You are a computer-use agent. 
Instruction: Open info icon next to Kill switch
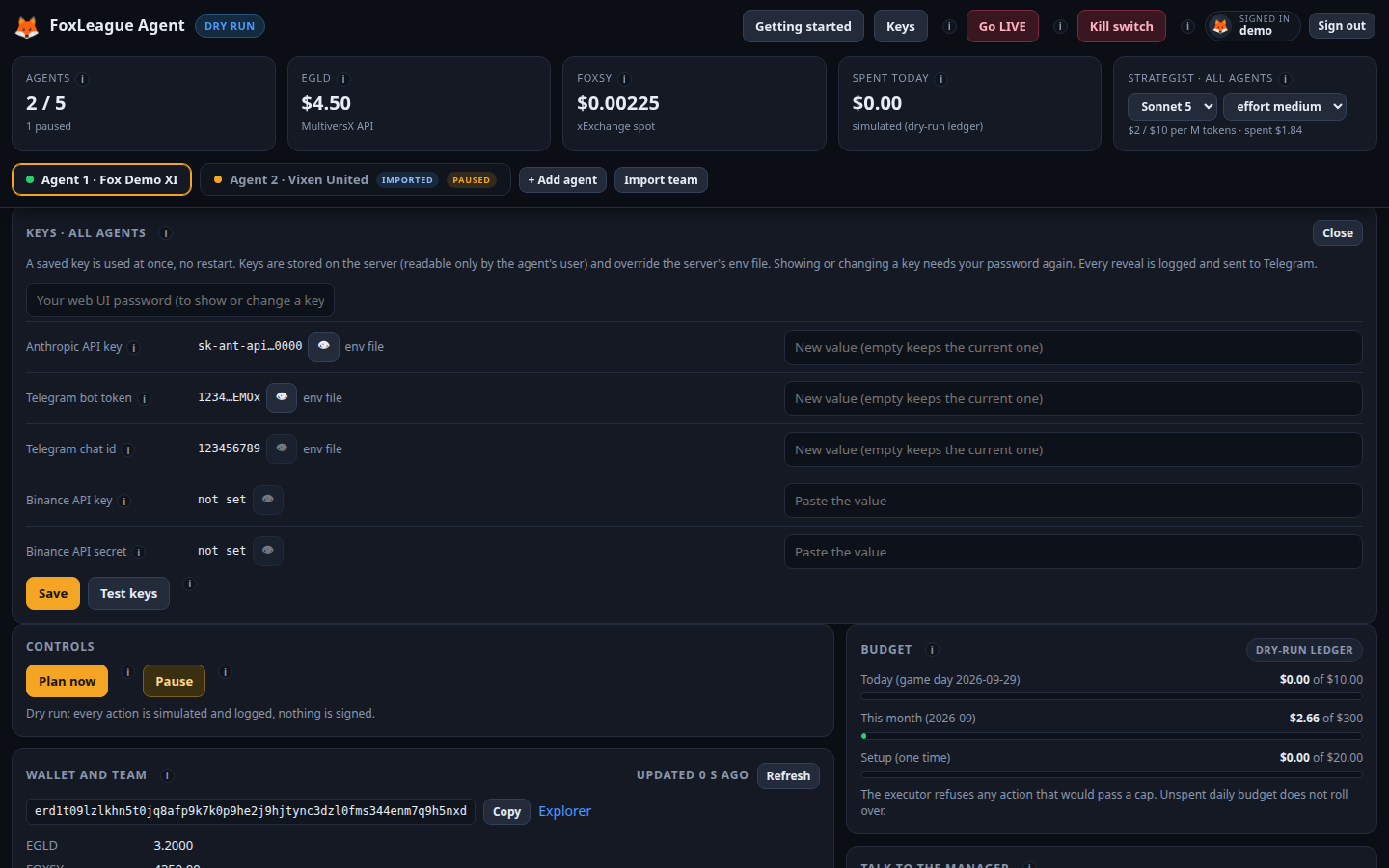pos(1188,27)
